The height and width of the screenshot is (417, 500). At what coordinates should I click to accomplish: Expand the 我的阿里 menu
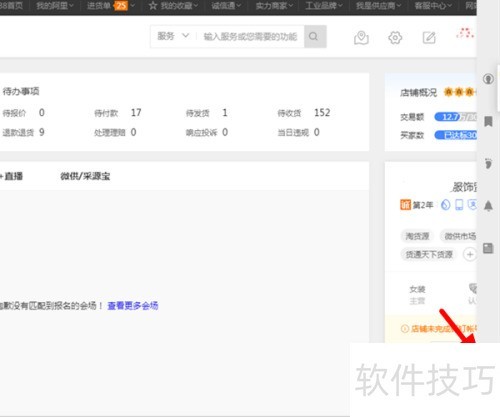(x=55, y=6)
